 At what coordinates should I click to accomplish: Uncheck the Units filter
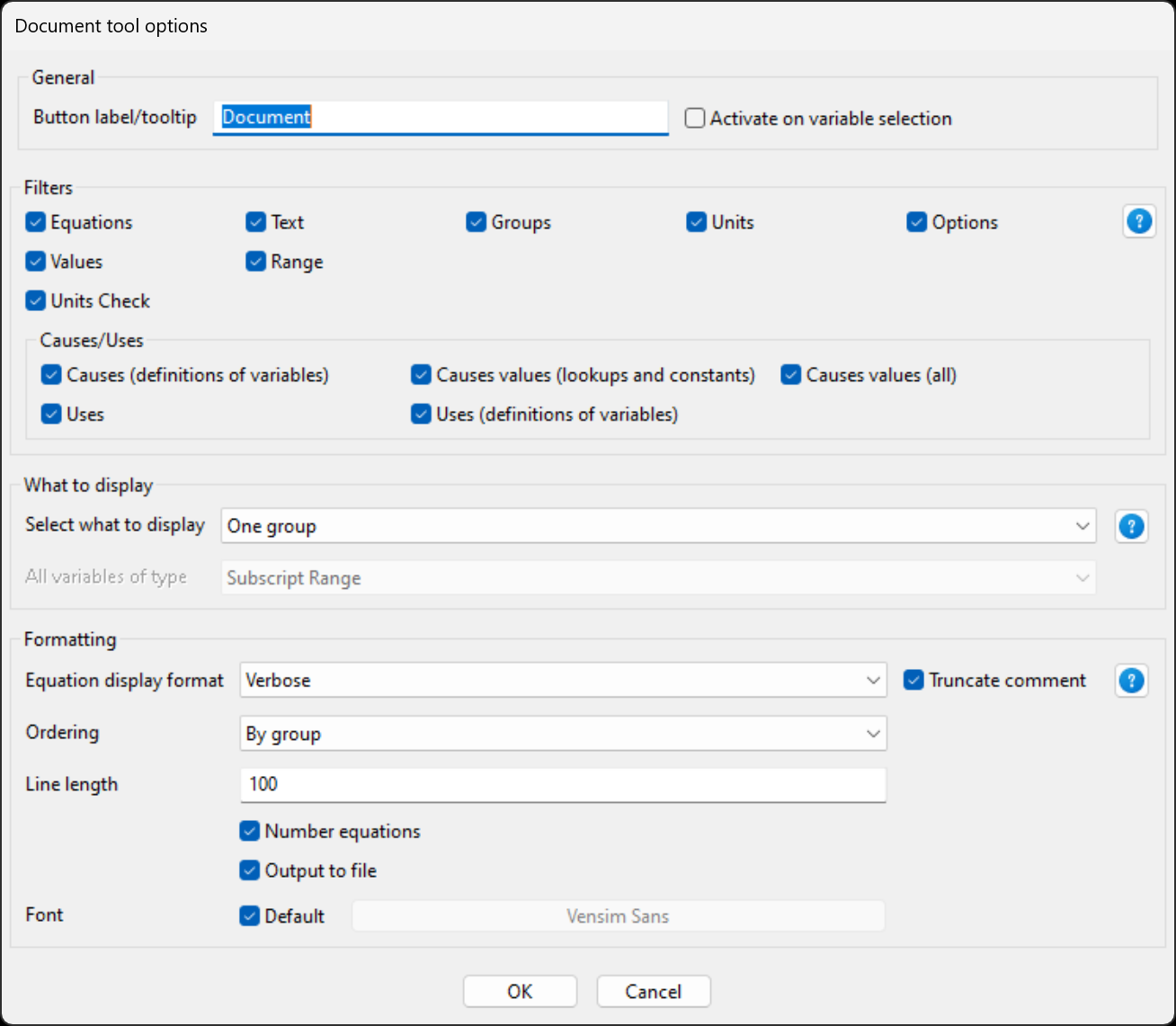696,221
